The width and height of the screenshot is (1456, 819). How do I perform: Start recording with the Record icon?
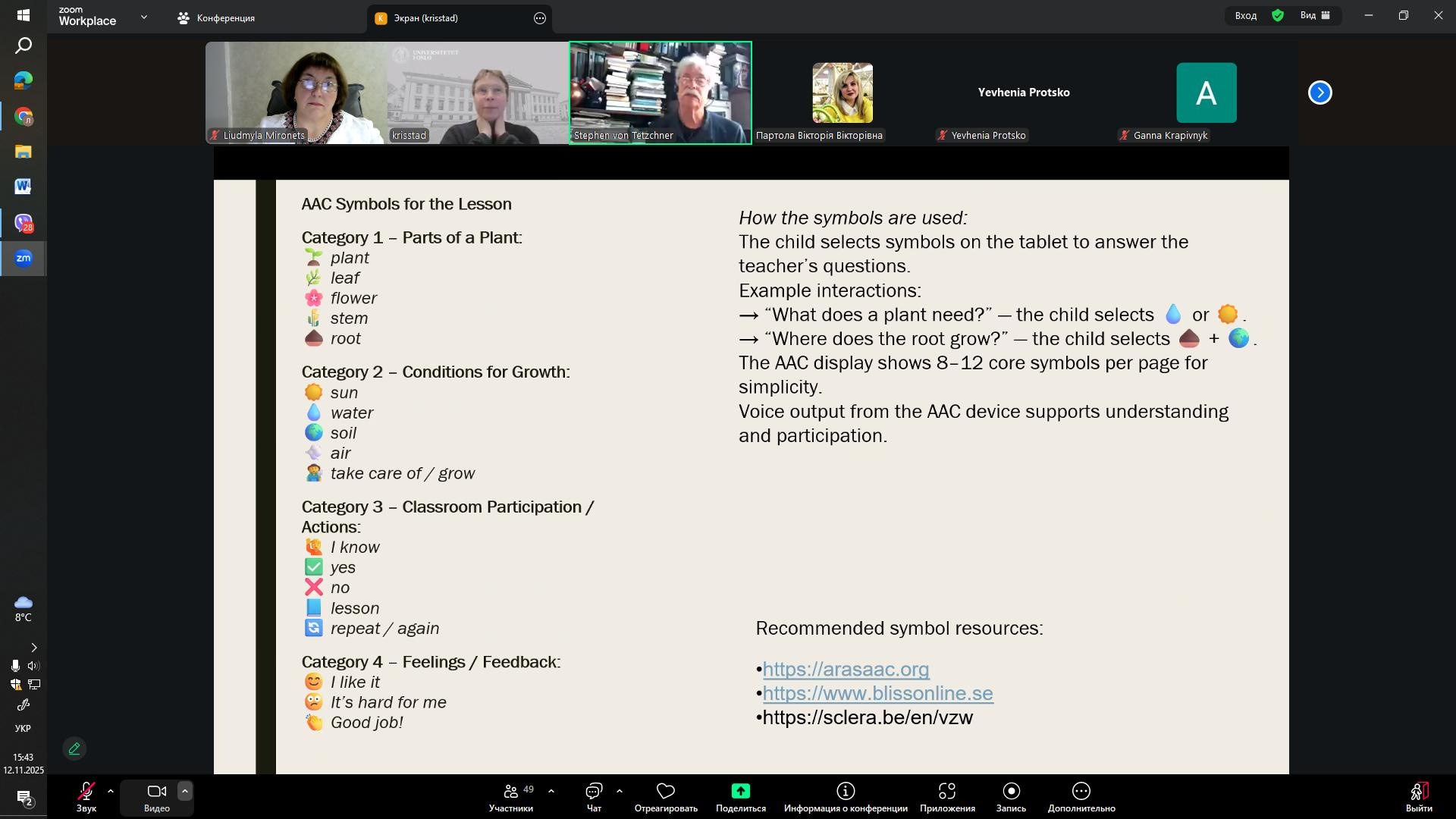click(1011, 792)
